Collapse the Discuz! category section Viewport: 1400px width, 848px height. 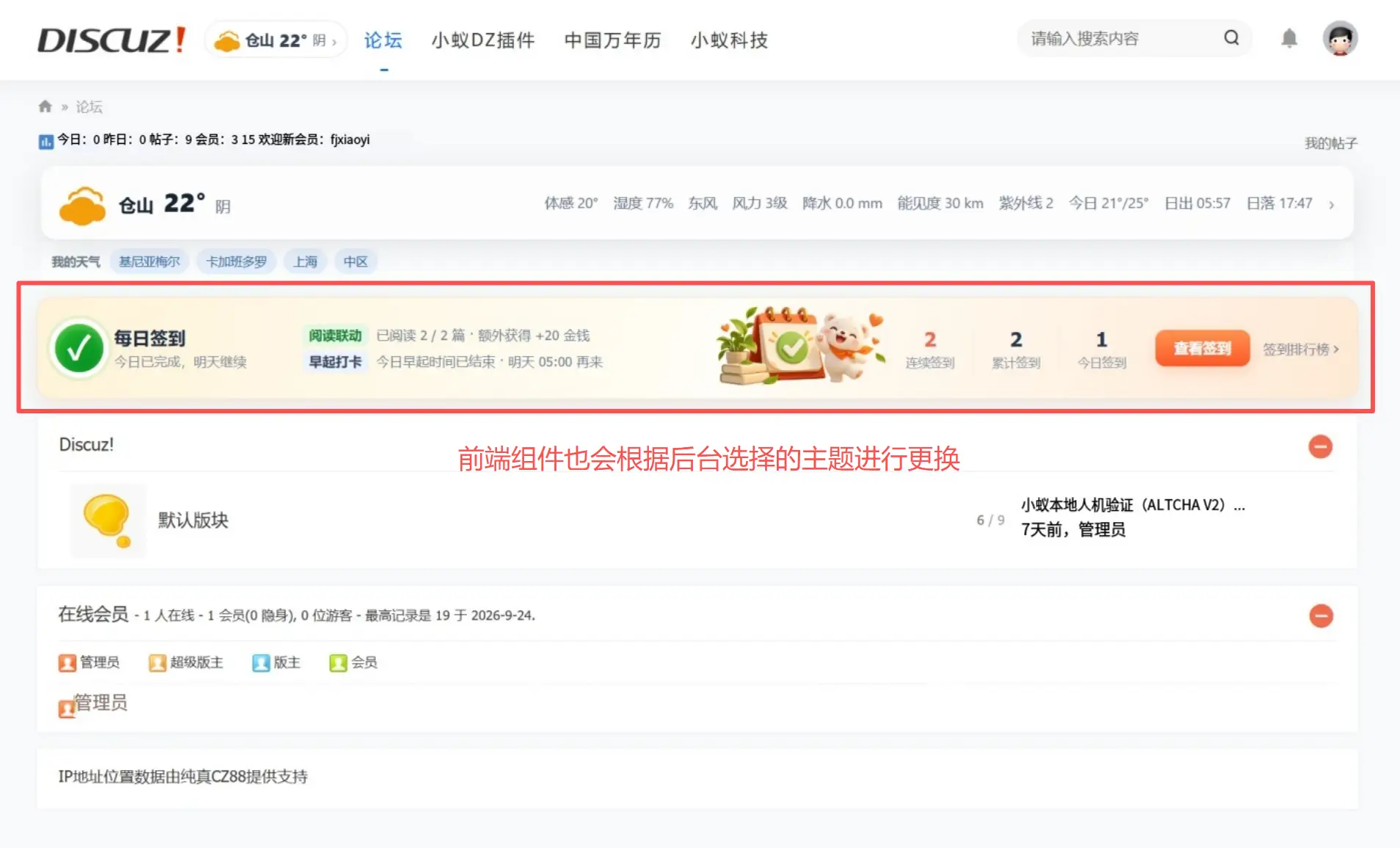1320,446
